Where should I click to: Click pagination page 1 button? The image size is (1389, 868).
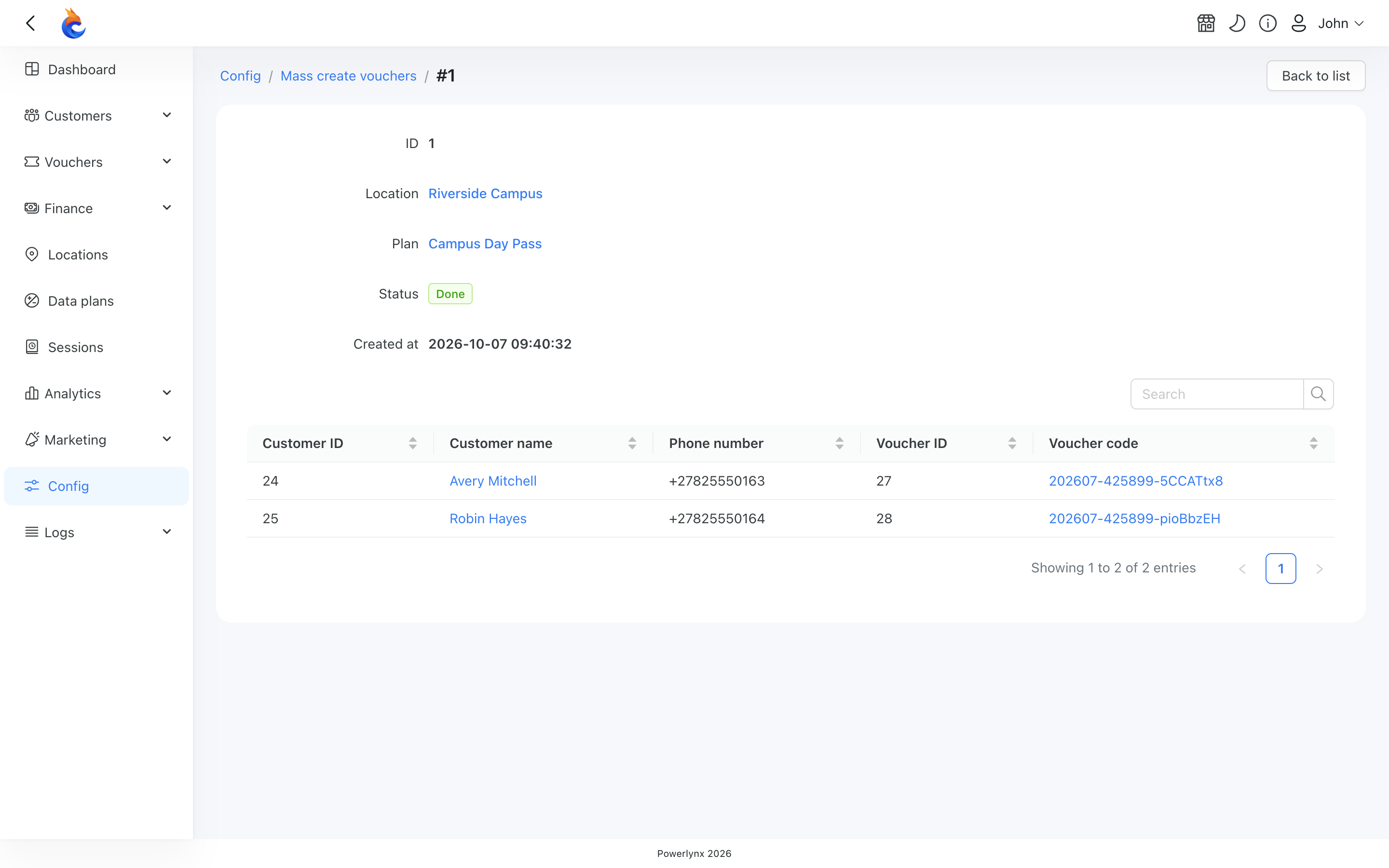pyautogui.click(x=1280, y=569)
